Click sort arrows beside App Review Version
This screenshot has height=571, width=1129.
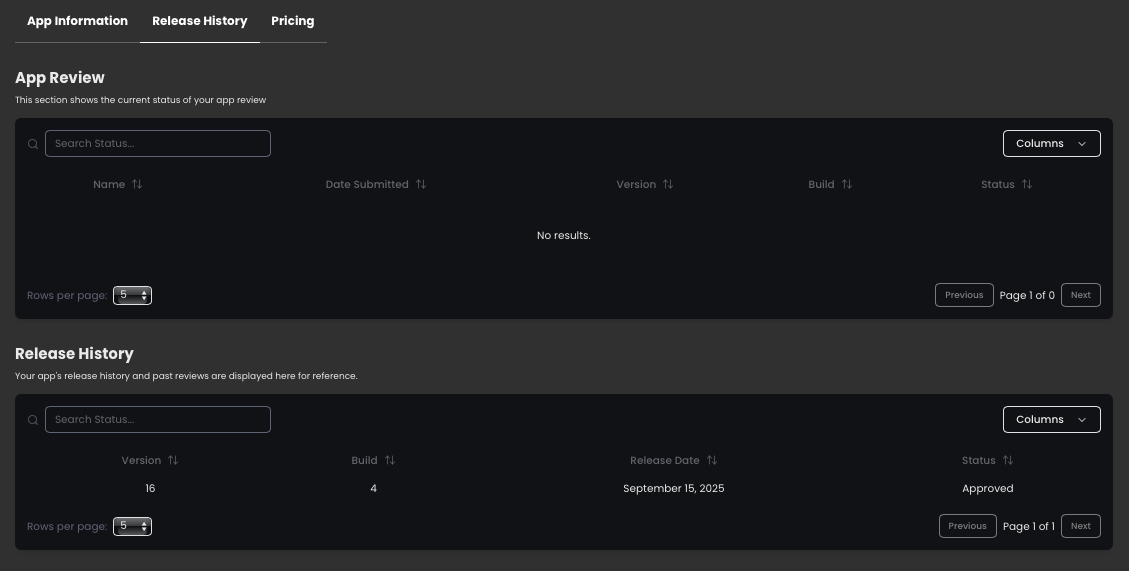(668, 185)
